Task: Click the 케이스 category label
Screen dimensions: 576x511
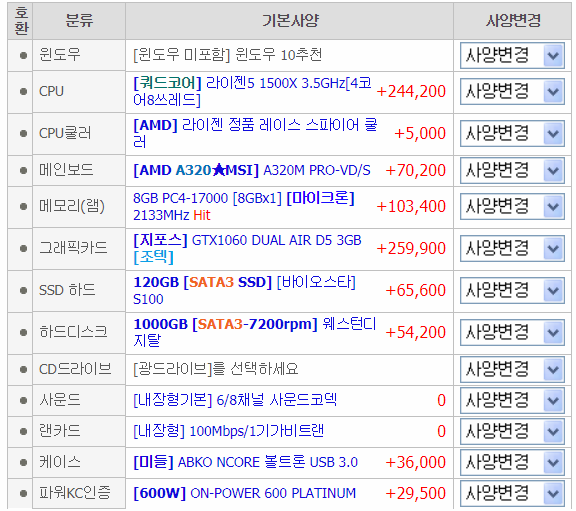Action: (60, 462)
